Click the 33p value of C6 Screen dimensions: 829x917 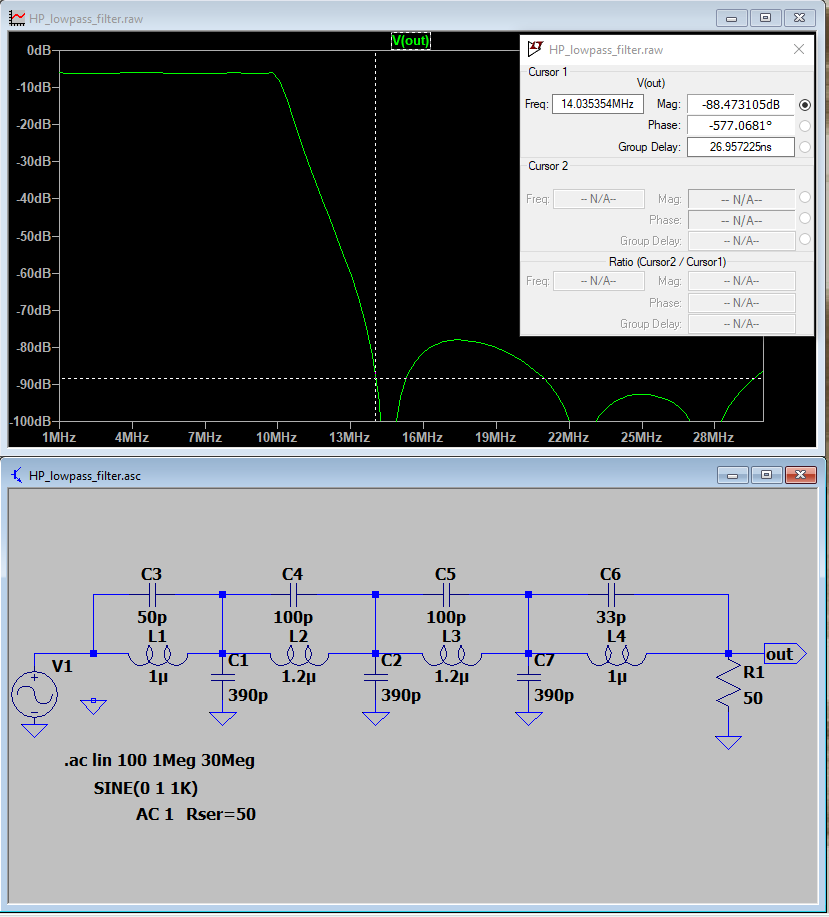coord(611,617)
